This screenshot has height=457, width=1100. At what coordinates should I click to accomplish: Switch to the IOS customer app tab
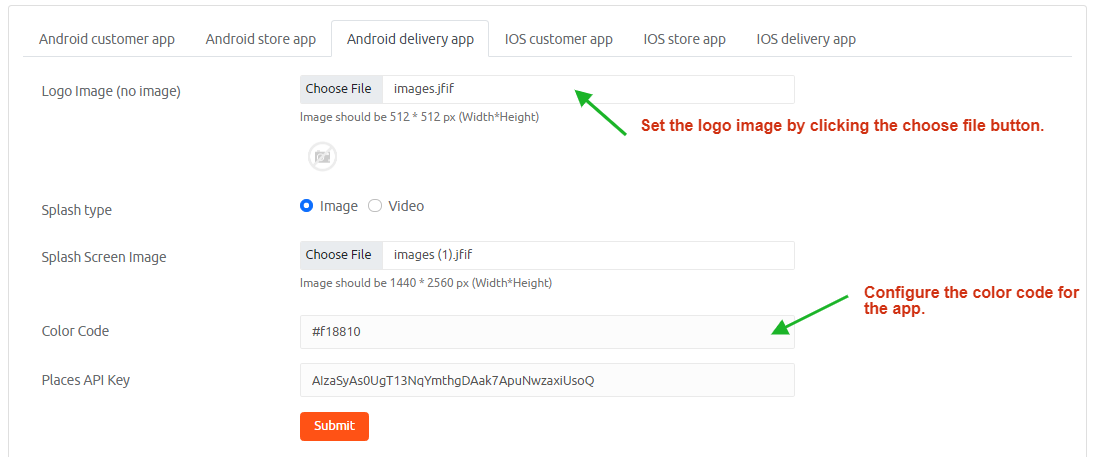[x=558, y=39]
